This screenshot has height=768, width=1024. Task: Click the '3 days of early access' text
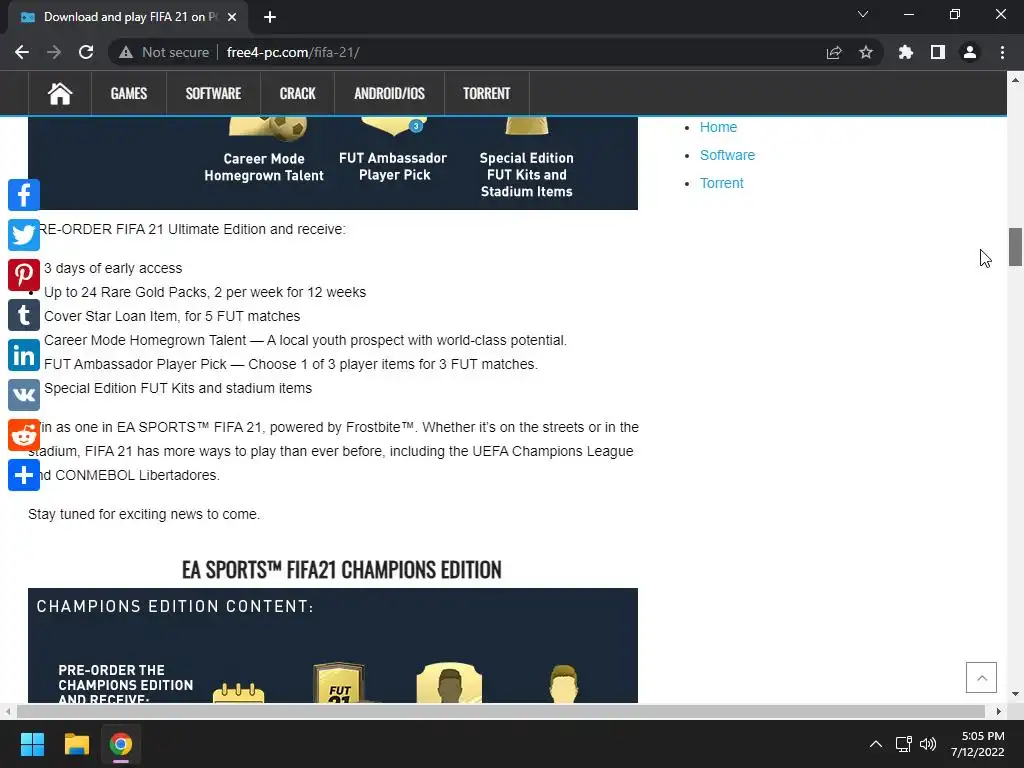click(113, 268)
